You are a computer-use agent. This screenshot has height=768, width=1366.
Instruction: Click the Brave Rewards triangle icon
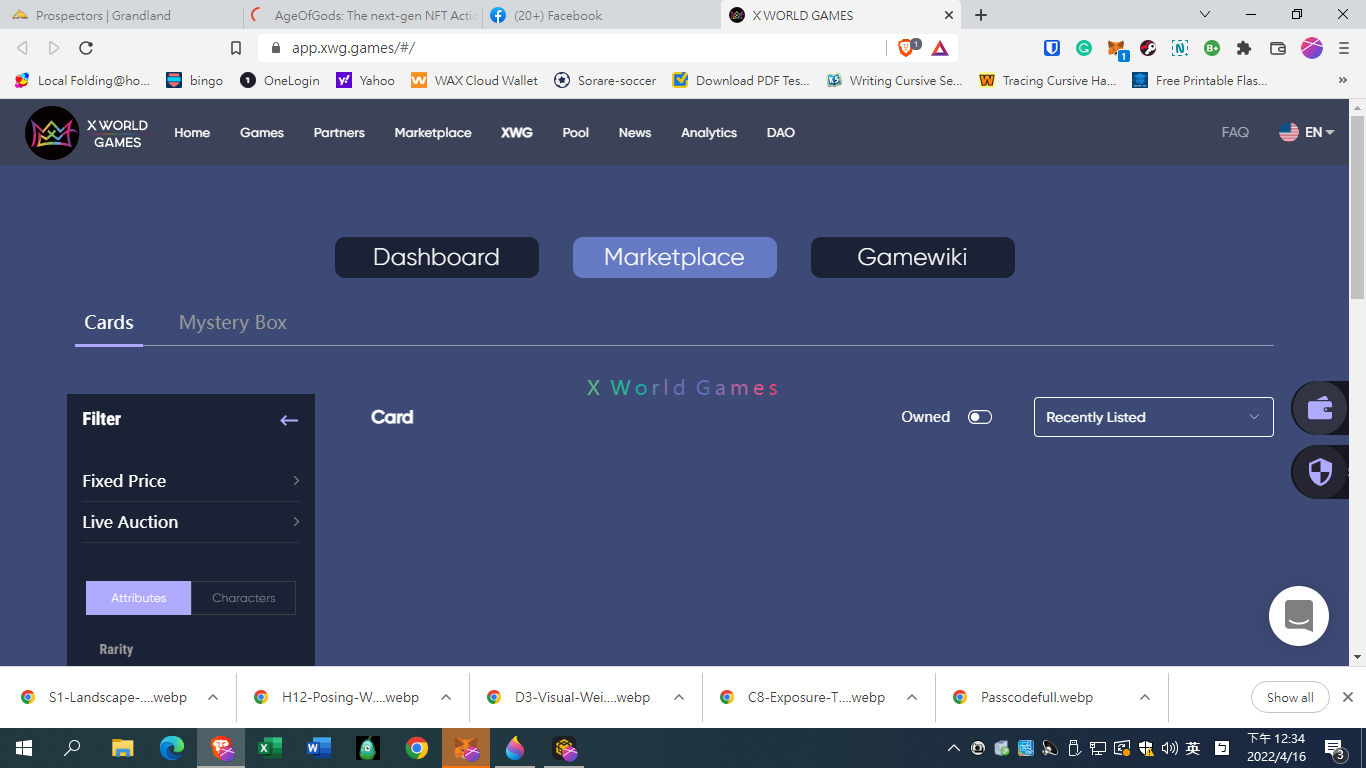(940, 47)
